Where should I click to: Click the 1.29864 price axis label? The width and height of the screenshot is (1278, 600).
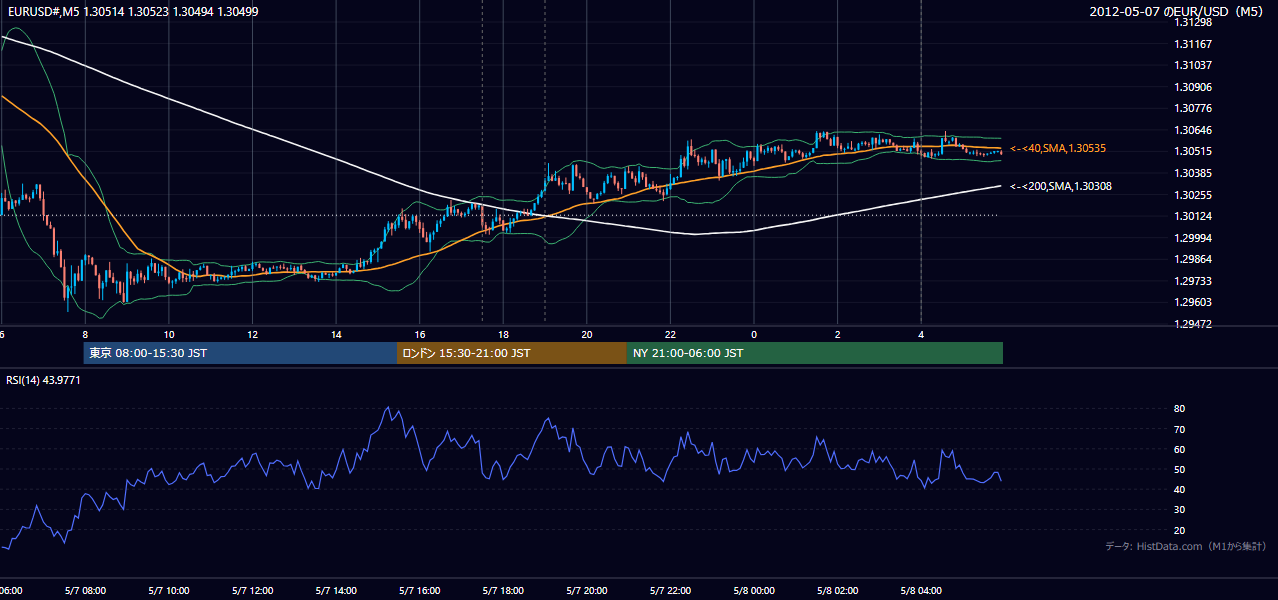(x=1194, y=260)
